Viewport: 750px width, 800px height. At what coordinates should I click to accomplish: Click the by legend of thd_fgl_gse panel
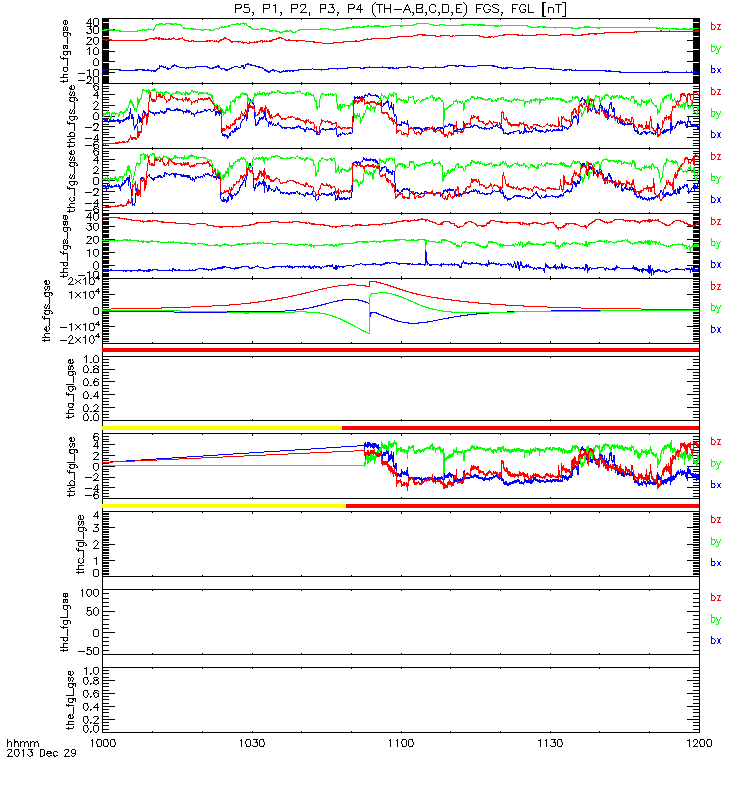coord(716,619)
